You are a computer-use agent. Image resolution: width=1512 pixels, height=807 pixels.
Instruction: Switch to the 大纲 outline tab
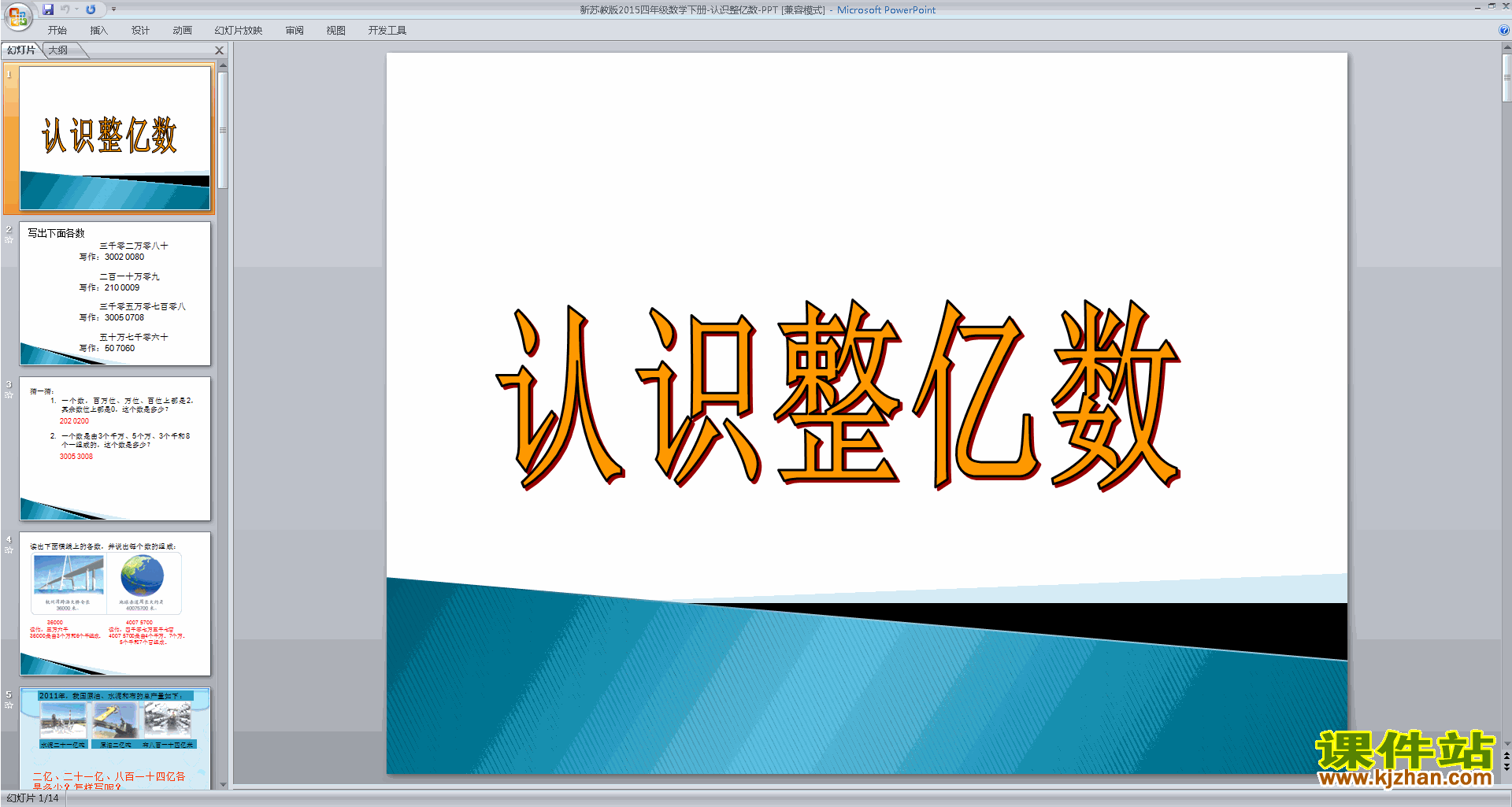click(x=58, y=50)
